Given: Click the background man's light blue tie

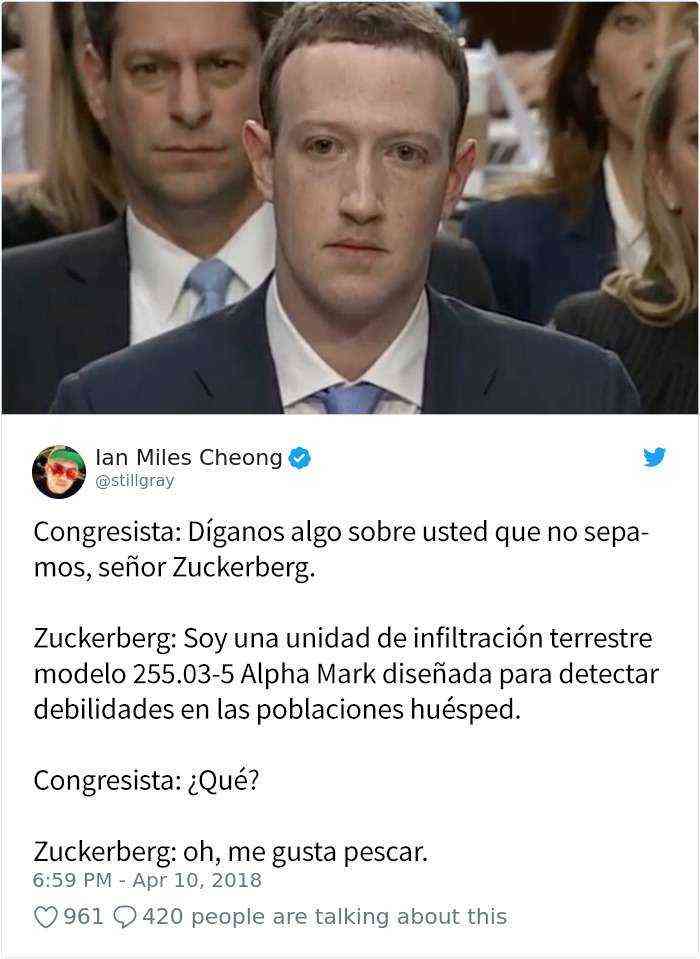Looking at the screenshot, I should (208, 287).
